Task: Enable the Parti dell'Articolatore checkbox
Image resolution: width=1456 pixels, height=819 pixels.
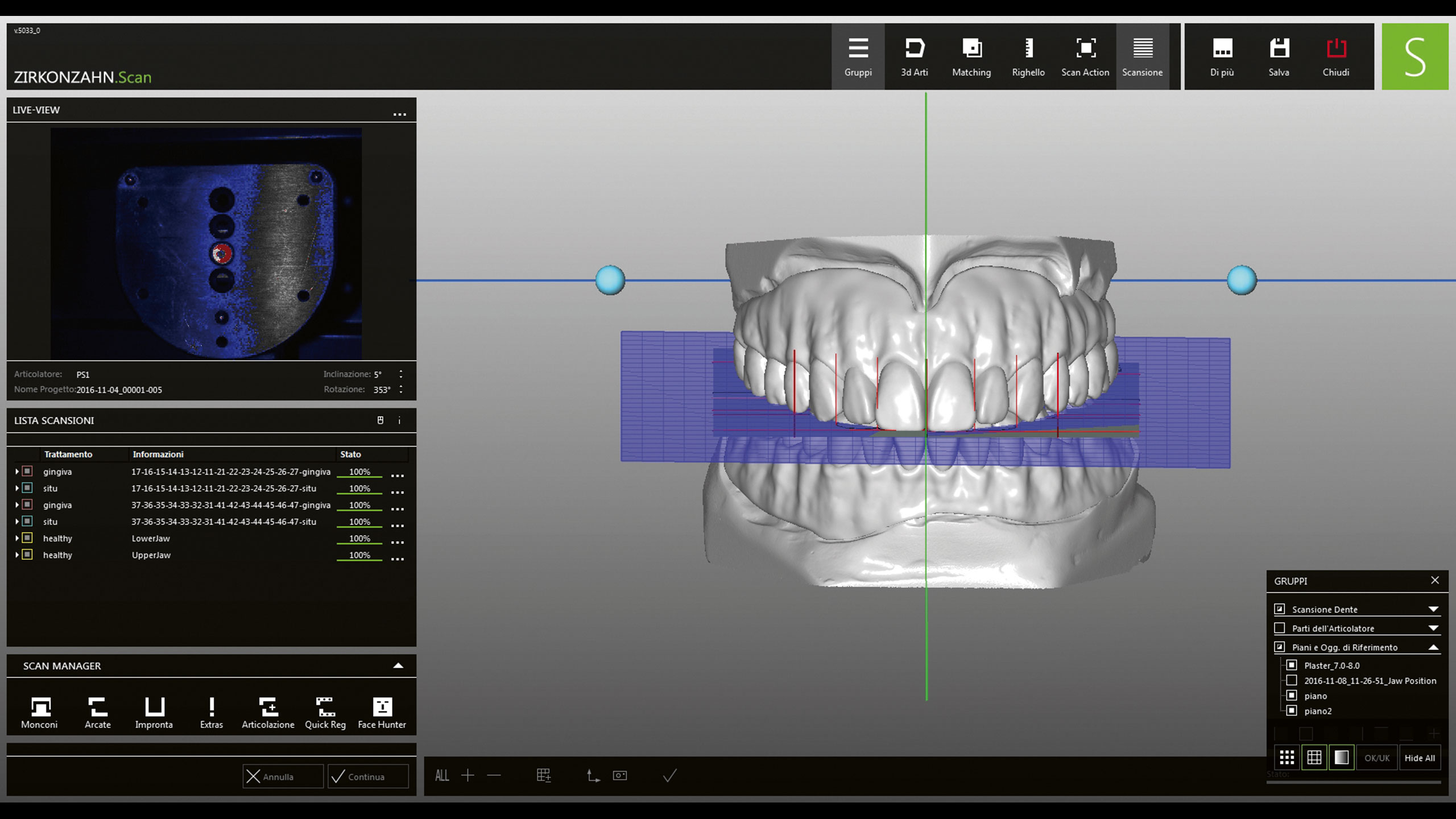Action: [1280, 628]
